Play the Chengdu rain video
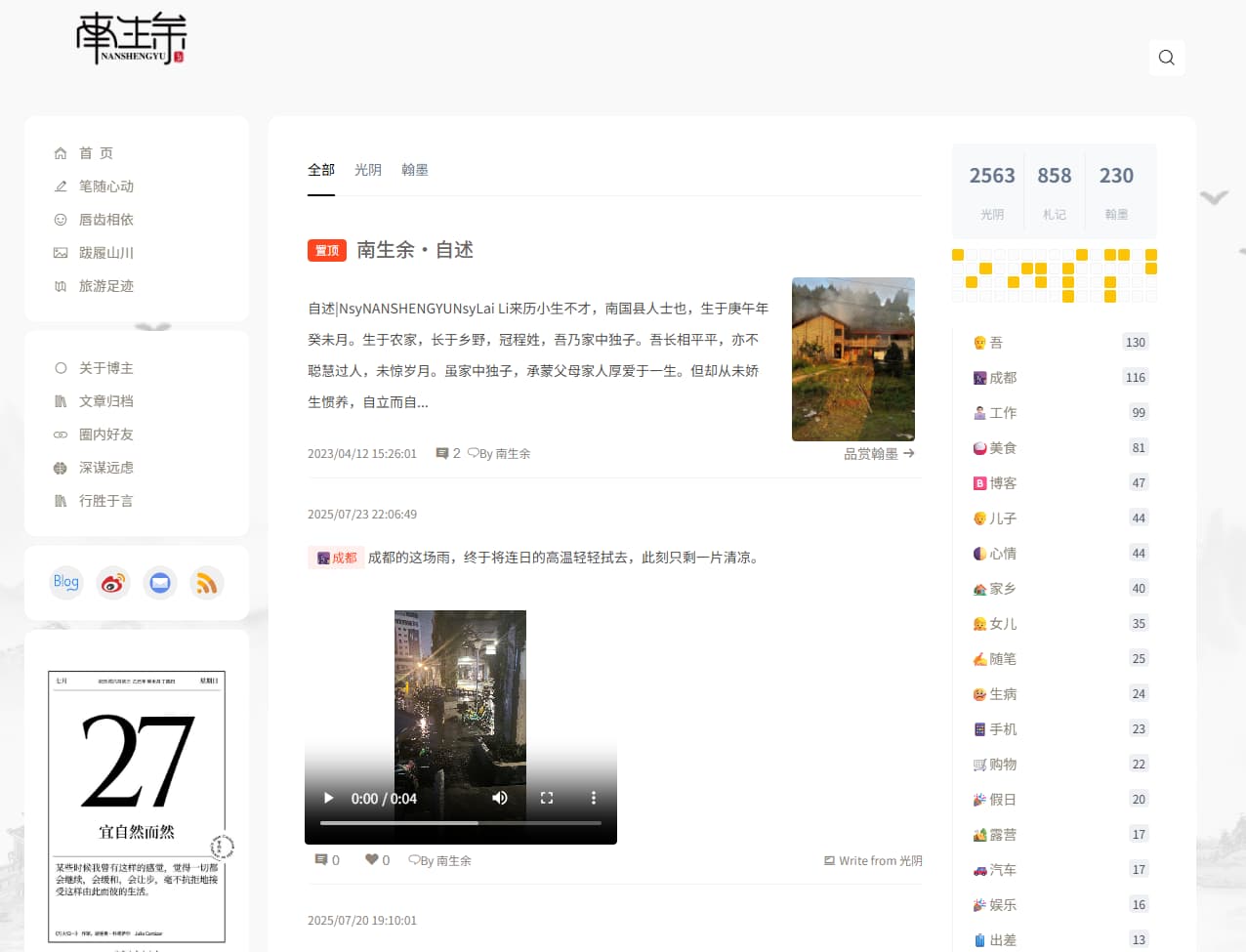The image size is (1246, 952). coord(329,798)
